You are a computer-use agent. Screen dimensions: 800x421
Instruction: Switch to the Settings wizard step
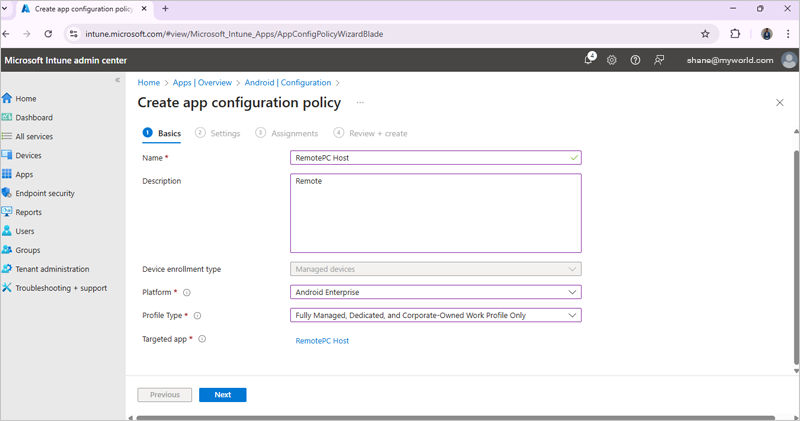pos(218,133)
